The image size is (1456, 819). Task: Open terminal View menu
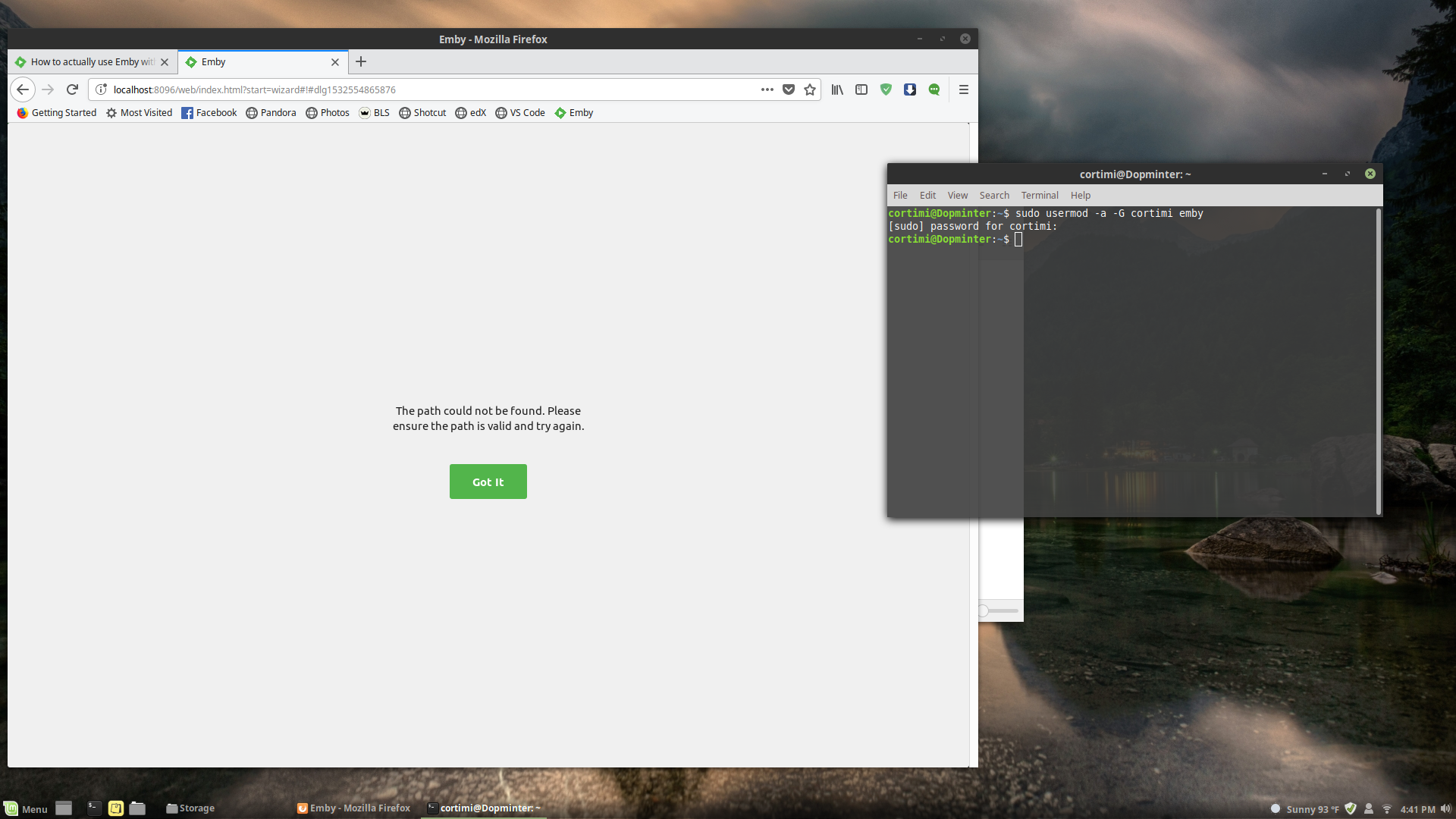(x=957, y=196)
